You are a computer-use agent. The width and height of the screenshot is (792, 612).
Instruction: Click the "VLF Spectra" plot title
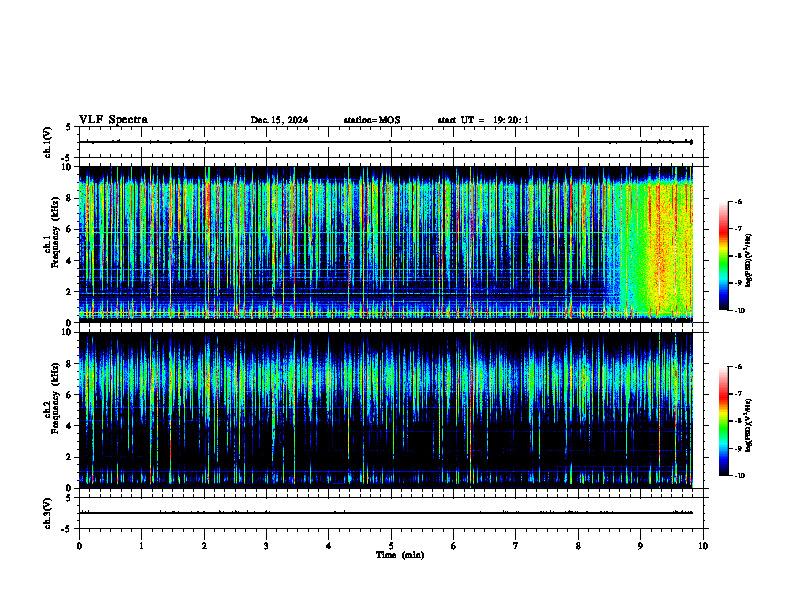pos(113,120)
